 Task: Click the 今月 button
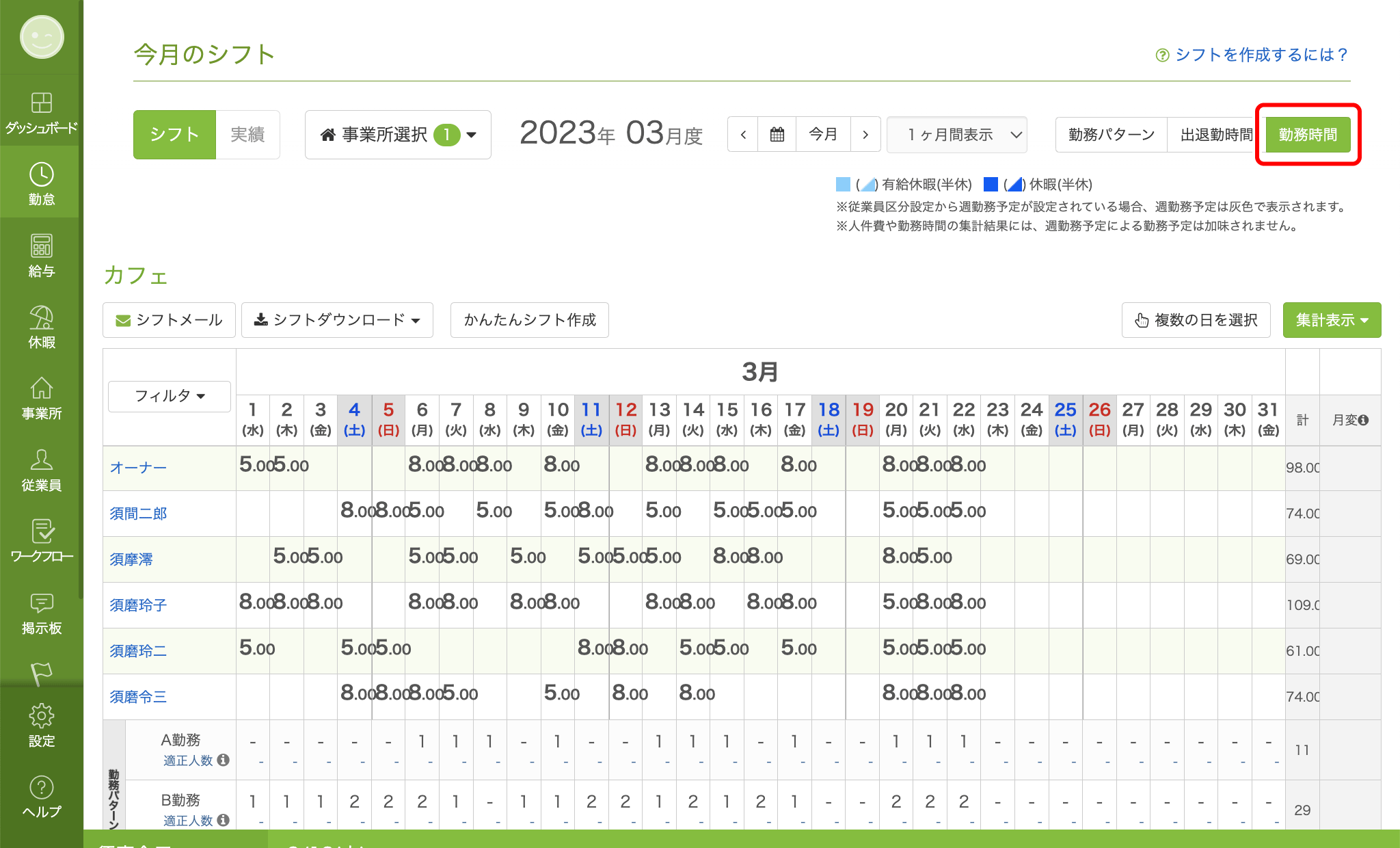point(823,134)
